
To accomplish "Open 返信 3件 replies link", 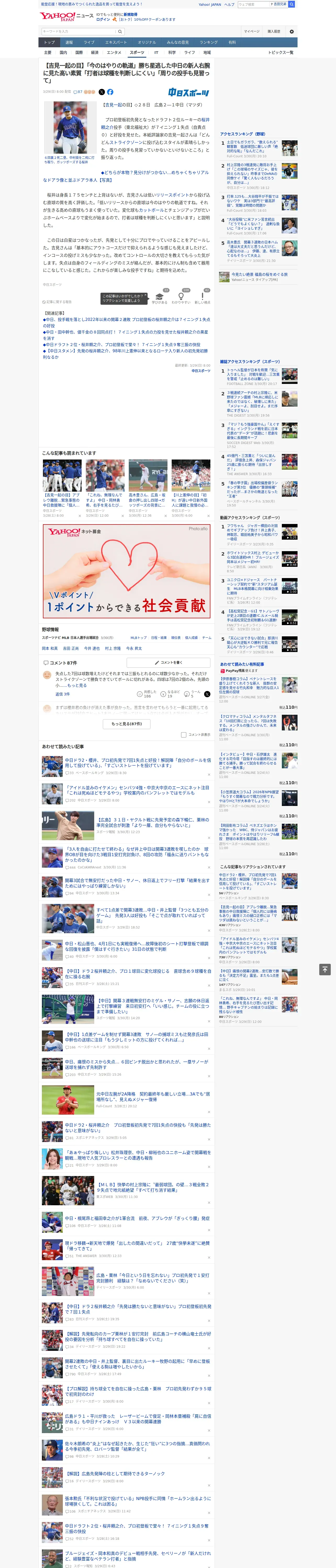I will pos(62,694).
